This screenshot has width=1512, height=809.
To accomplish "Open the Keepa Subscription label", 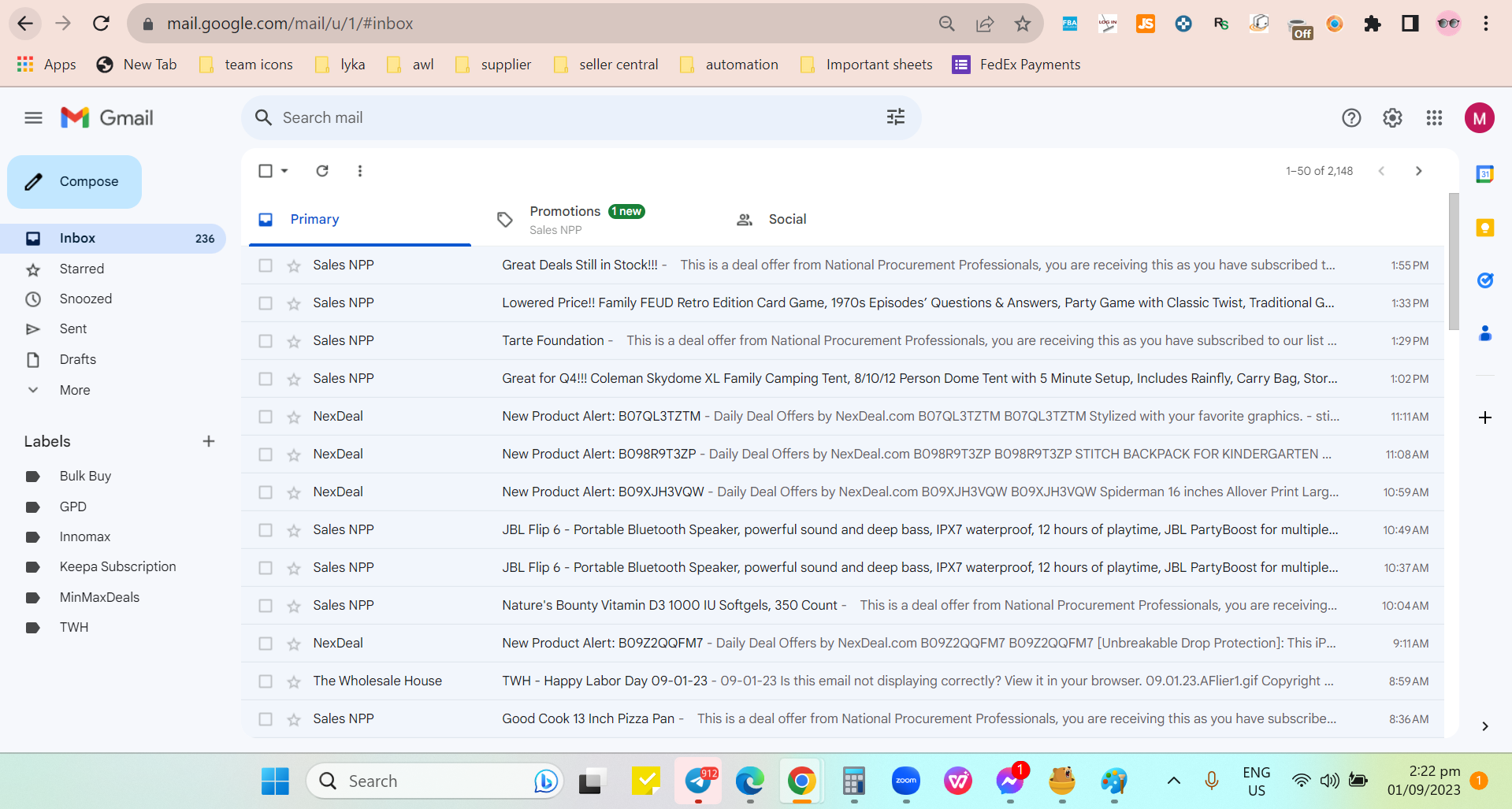I will tap(117, 566).
